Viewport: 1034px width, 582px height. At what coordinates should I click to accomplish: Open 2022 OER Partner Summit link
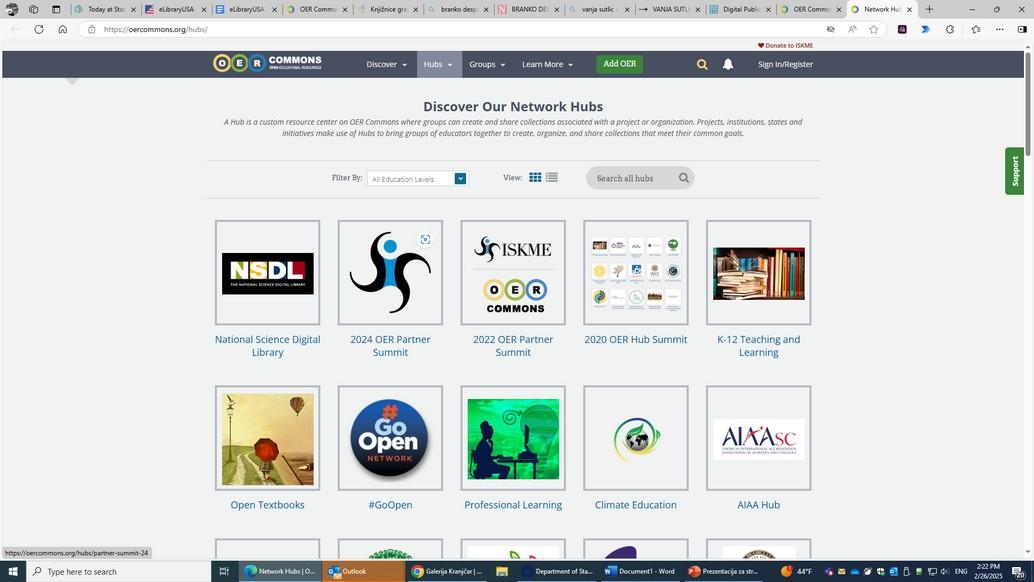click(x=512, y=345)
